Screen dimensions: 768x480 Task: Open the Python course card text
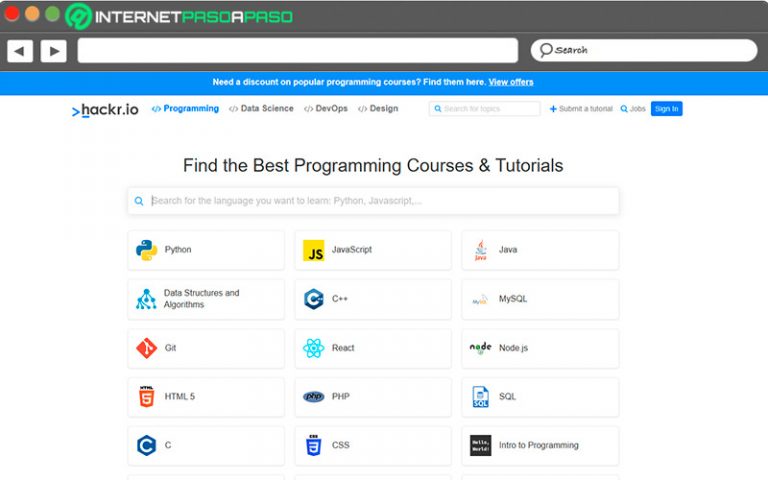178,249
